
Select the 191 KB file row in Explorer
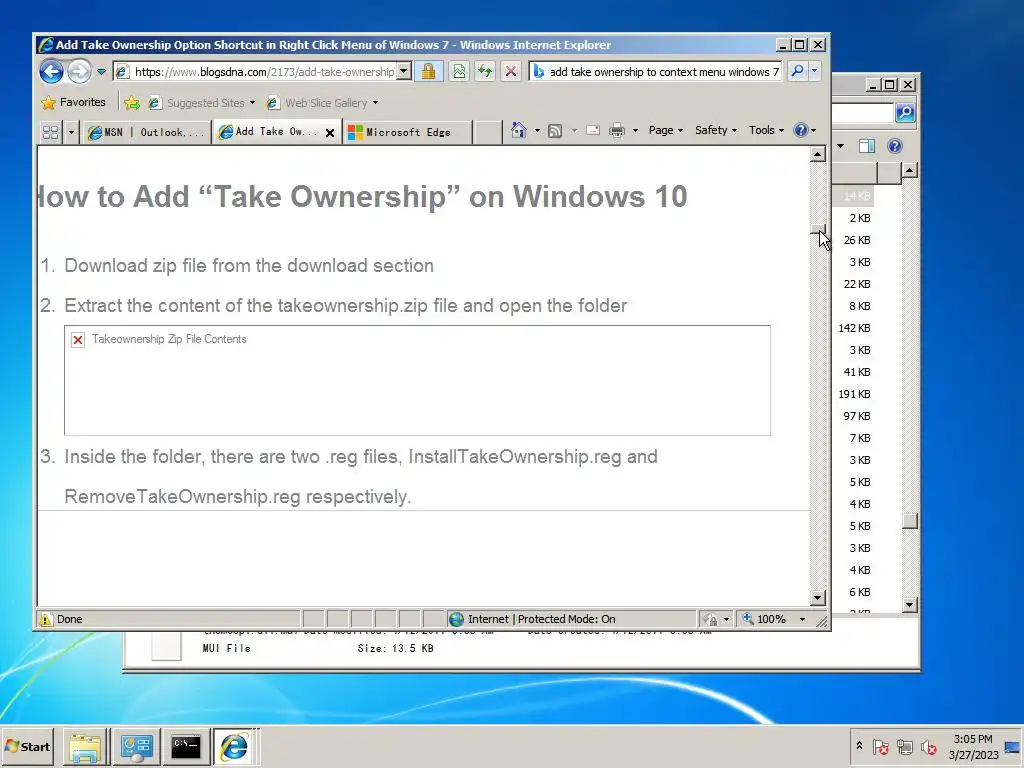[x=854, y=394]
